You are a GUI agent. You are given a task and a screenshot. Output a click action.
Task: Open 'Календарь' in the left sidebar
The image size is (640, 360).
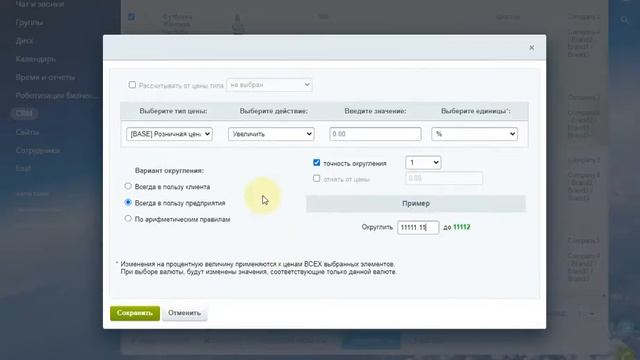[x=36, y=59]
